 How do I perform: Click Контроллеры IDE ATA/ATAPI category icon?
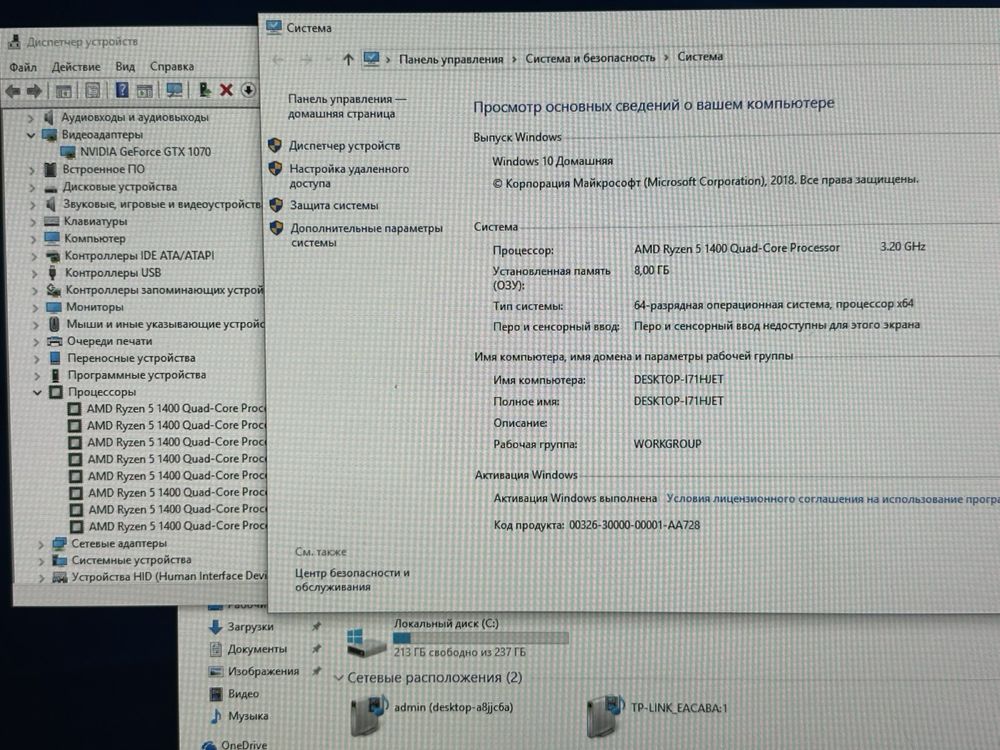(x=53, y=256)
